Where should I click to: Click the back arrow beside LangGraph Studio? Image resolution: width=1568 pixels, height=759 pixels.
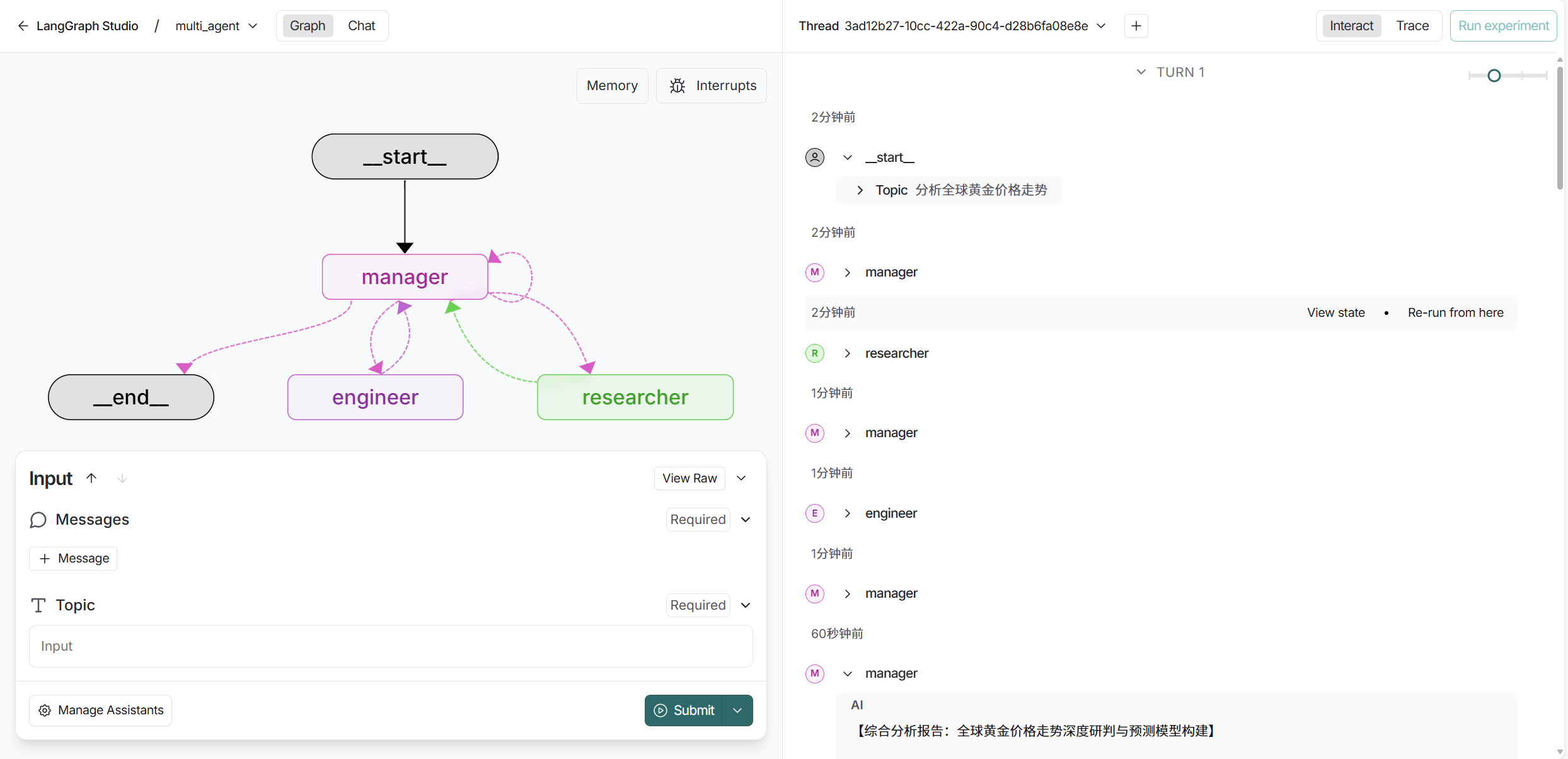pos(23,26)
